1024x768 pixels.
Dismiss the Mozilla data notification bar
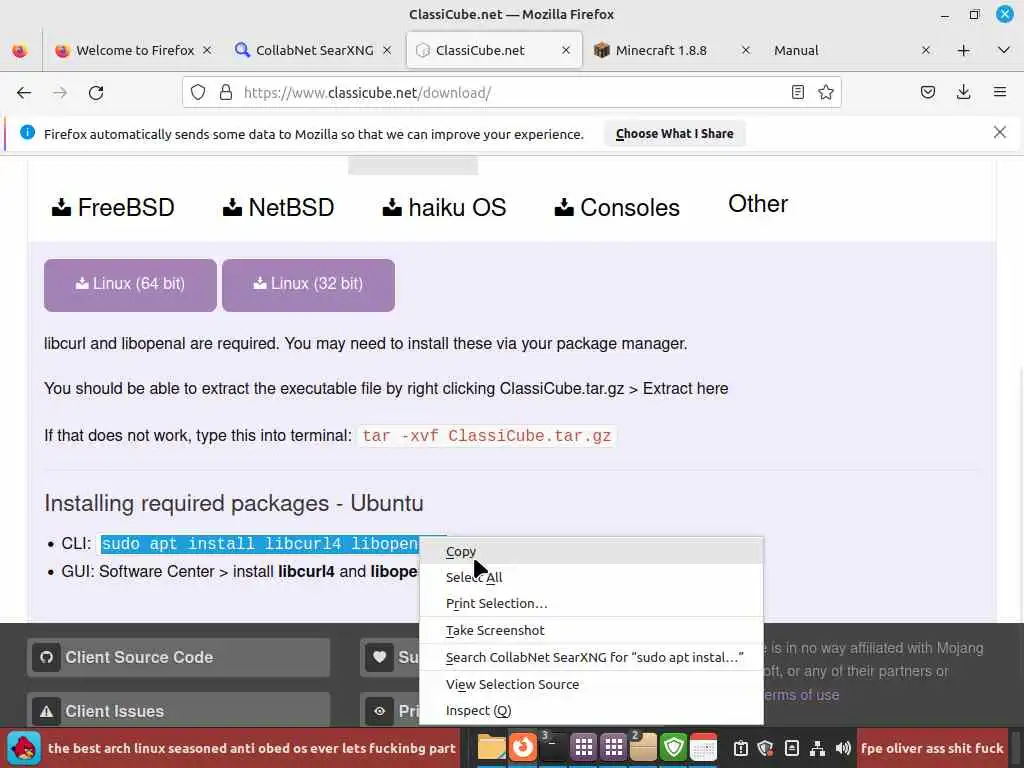pos(999,133)
